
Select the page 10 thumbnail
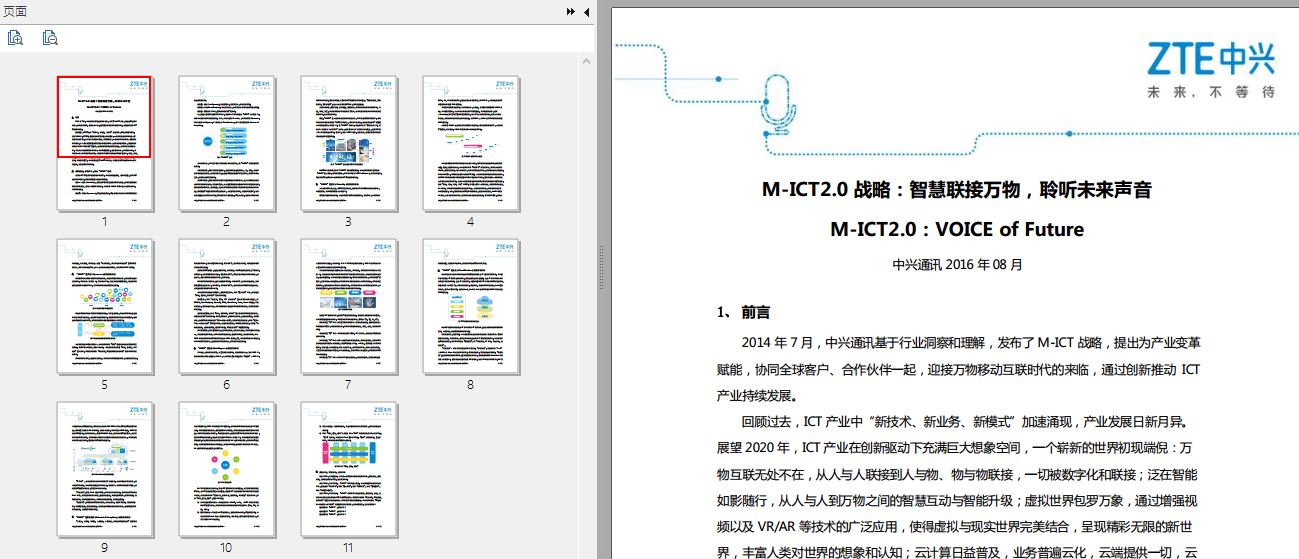(227, 469)
